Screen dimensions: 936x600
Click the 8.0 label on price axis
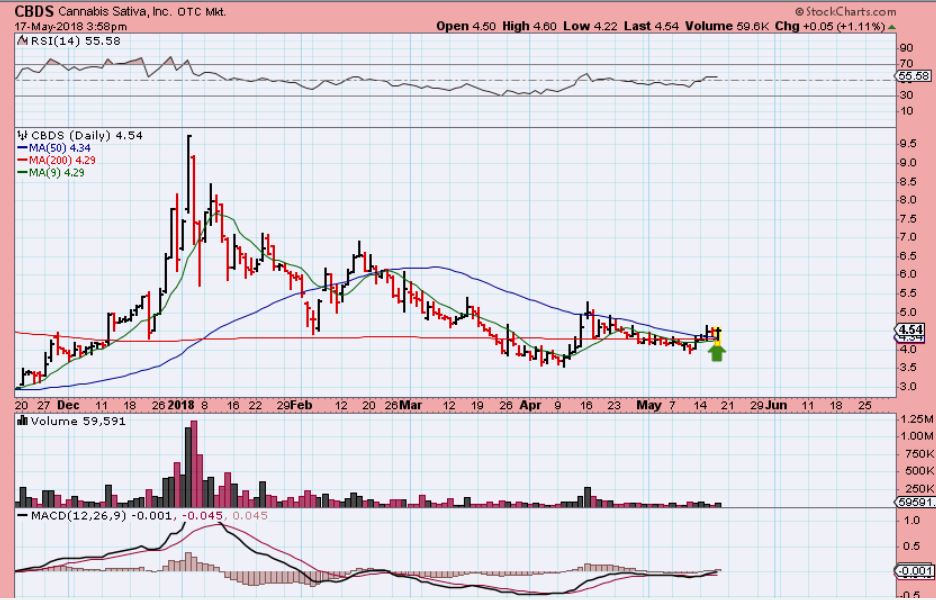(909, 199)
